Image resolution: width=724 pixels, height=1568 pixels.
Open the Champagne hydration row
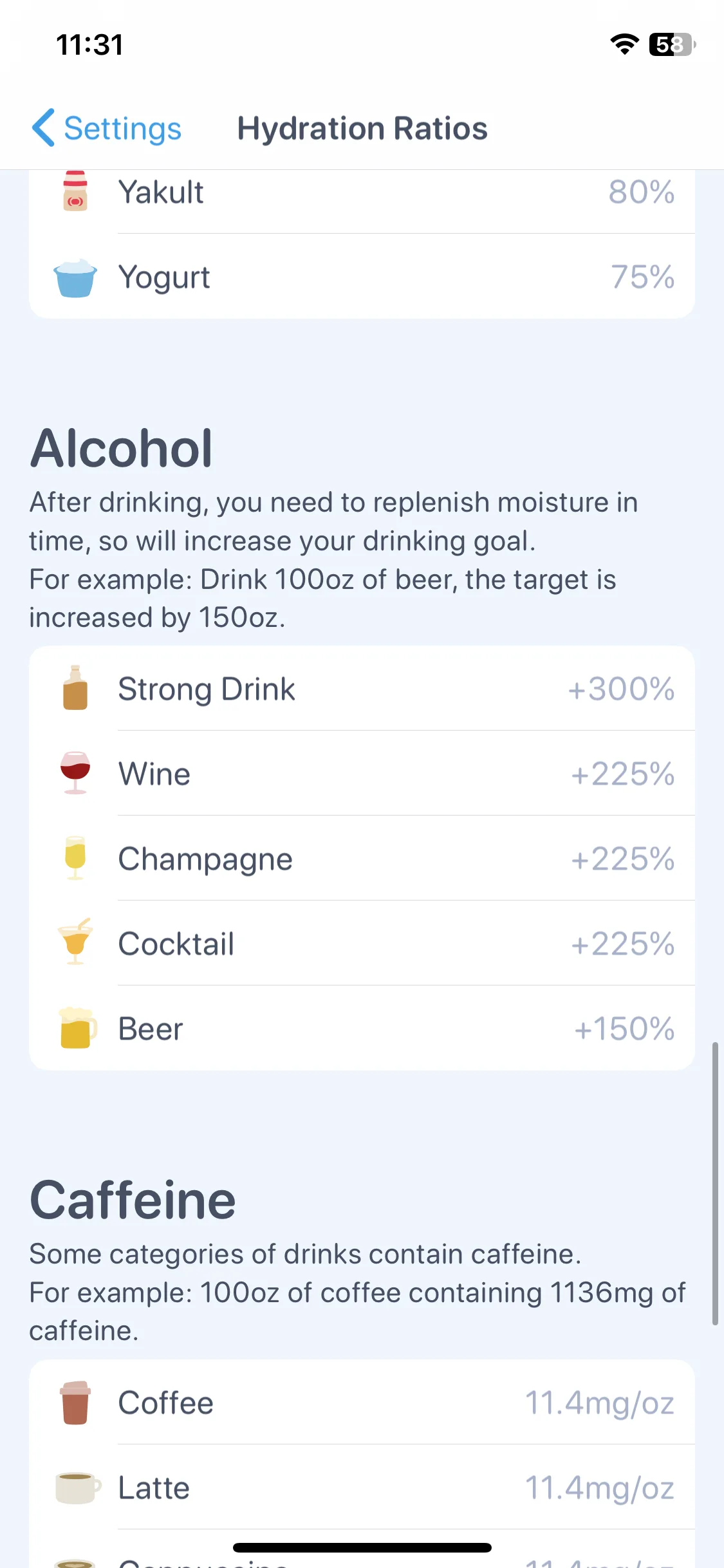click(x=362, y=858)
